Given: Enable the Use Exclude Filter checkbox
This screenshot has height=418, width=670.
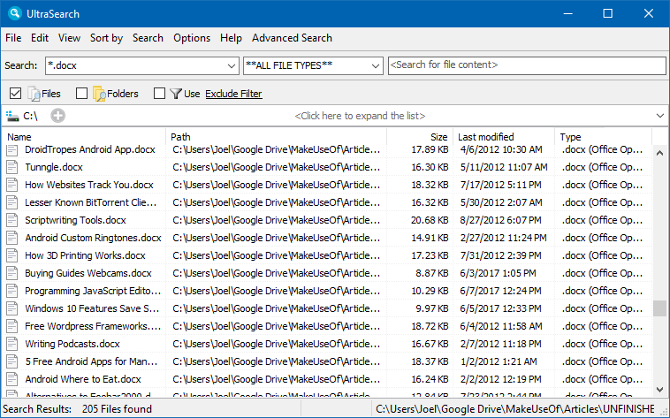Looking at the screenshot, I should click(159, 93).
